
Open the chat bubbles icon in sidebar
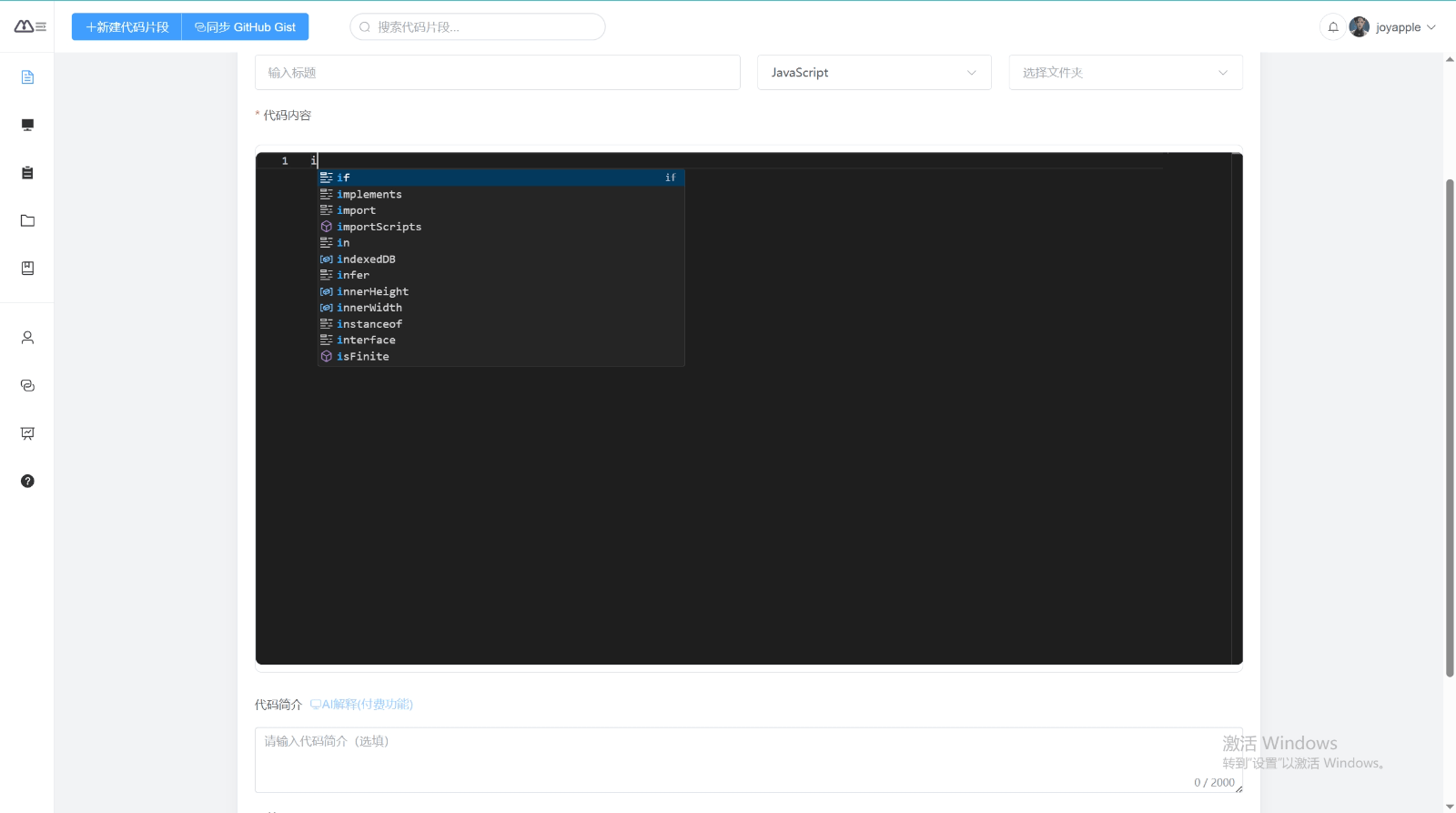(27, 386)
